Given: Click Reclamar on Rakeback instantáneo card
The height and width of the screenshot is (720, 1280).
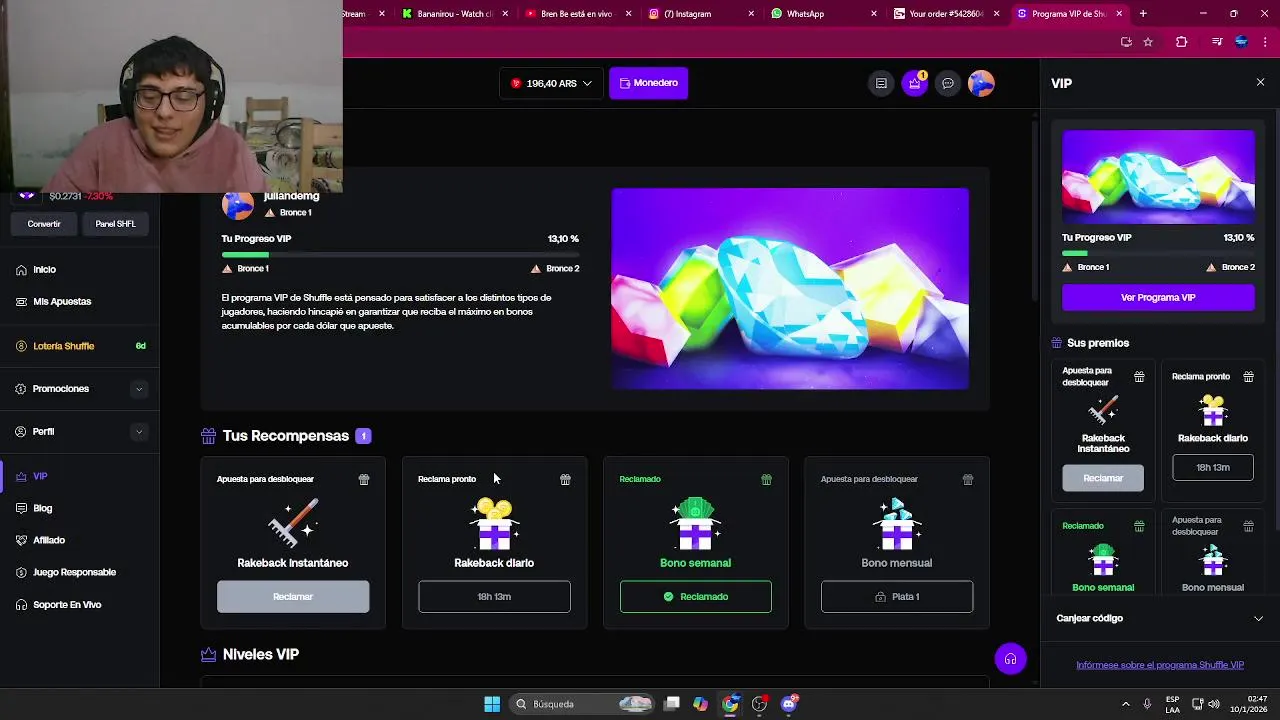Looking at the screenshot, I should [x=293, y=597].
